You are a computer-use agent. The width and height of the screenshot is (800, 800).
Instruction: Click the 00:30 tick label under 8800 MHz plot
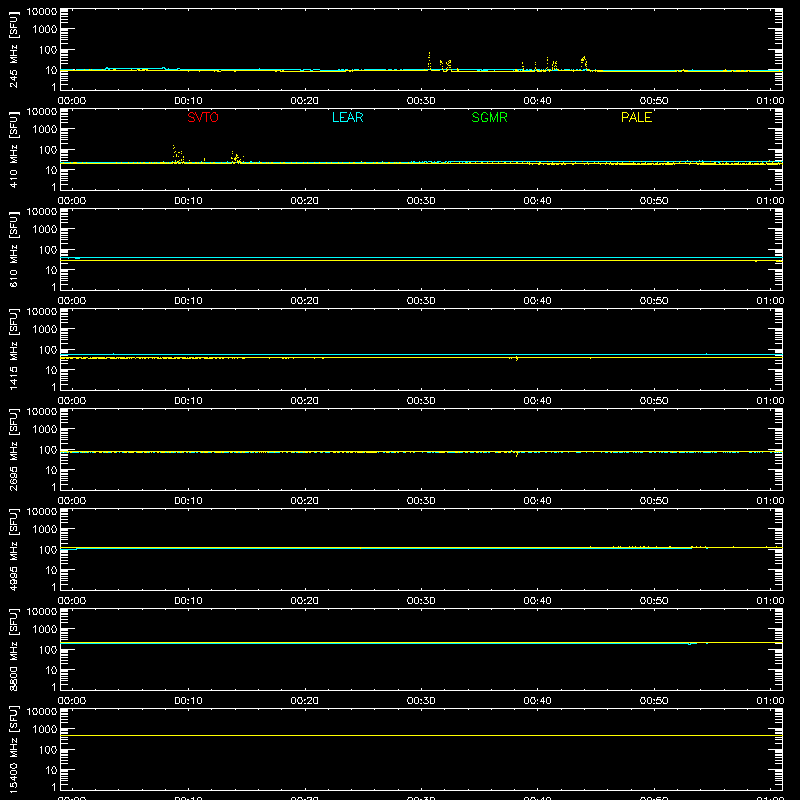(x=421, y=701)
